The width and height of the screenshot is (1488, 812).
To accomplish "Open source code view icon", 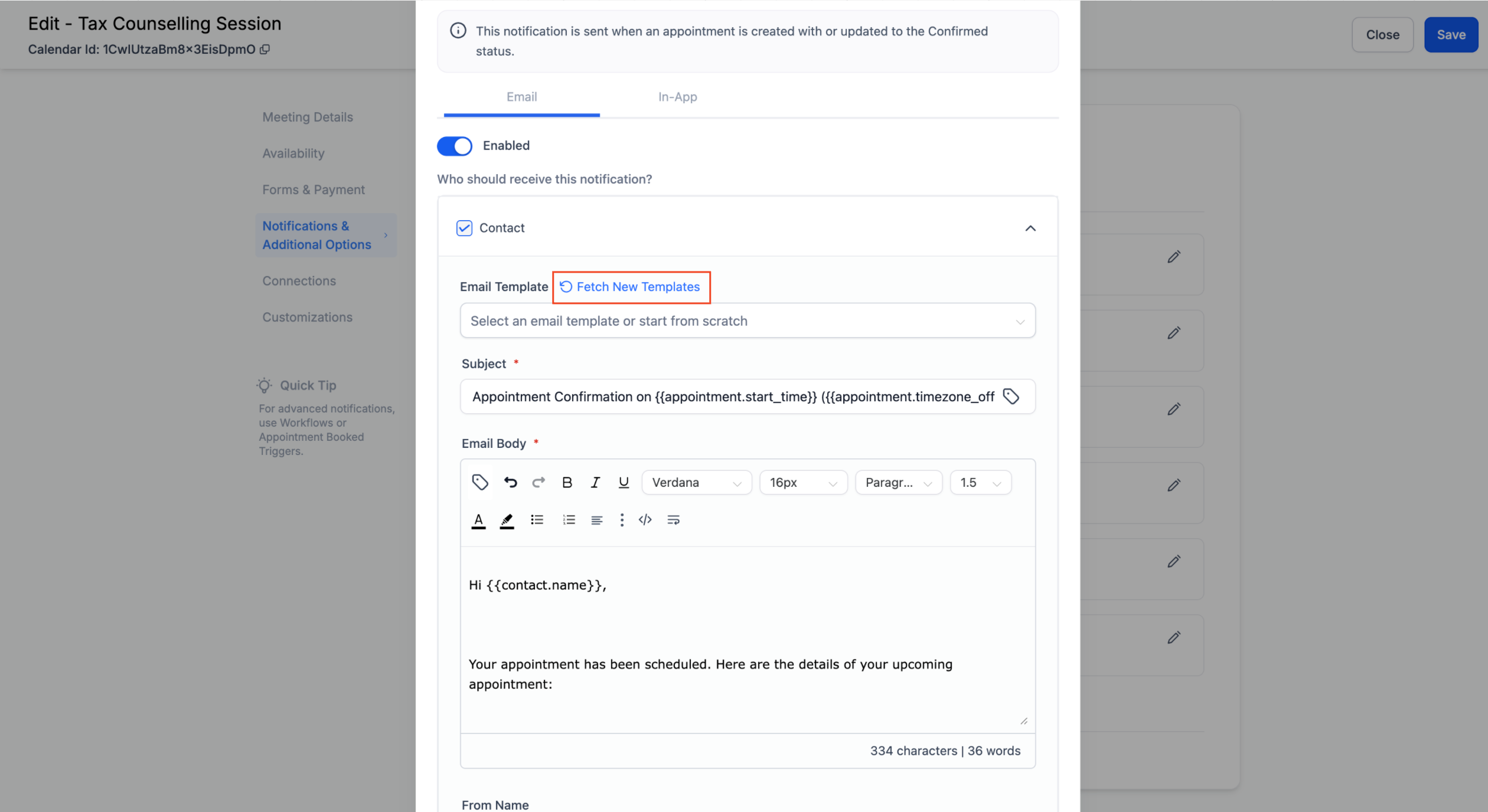I will pyautogui.click(x=645, y=520).
